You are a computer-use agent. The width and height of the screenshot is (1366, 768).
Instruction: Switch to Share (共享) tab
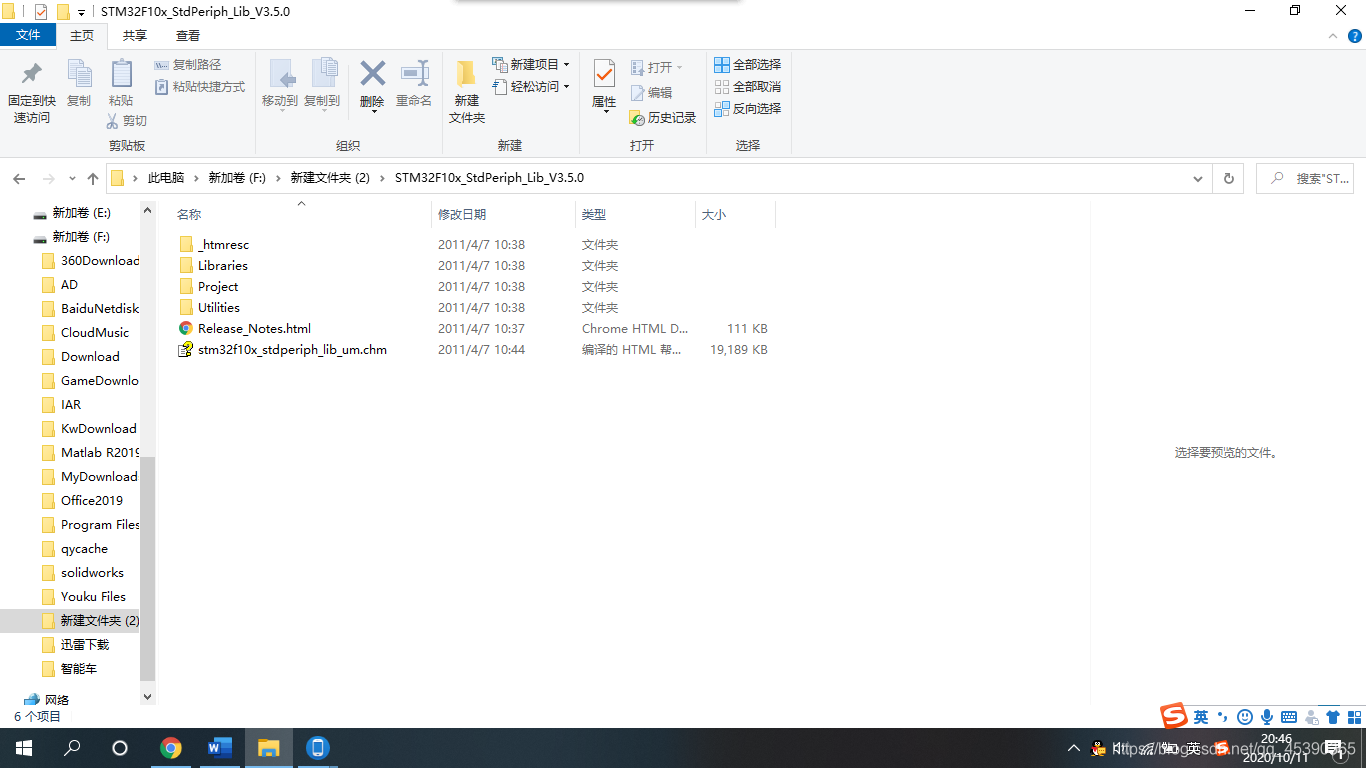pyautogui.click(x=135, y=35)
